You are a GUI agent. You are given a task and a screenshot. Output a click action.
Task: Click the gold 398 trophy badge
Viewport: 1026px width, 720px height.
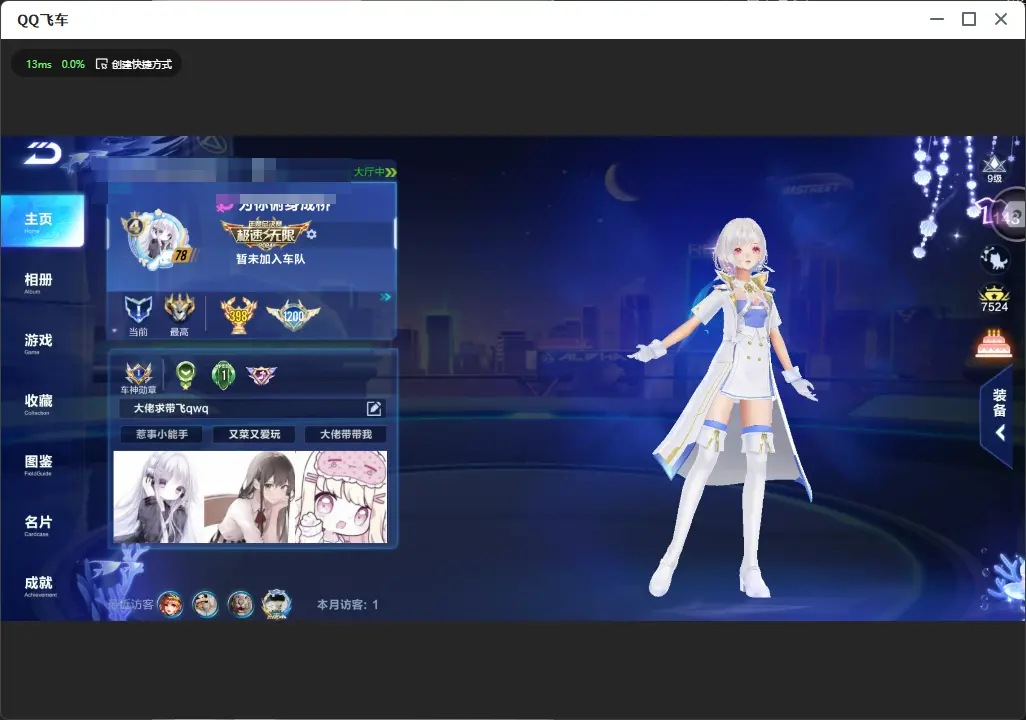point(238,315)
